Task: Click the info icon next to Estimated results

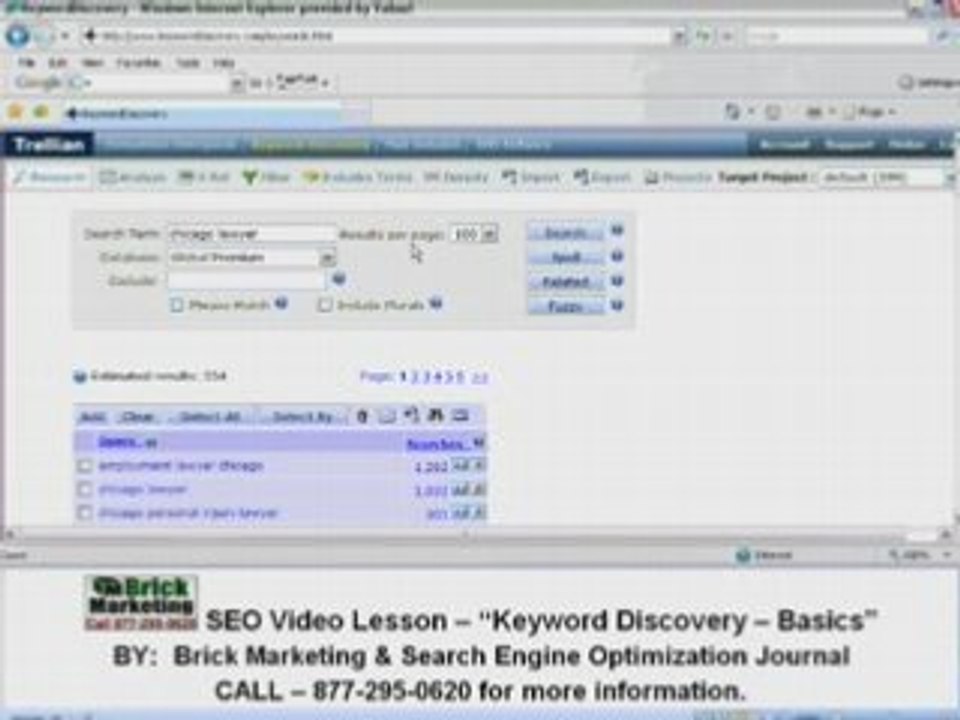Action: point(80,376)
